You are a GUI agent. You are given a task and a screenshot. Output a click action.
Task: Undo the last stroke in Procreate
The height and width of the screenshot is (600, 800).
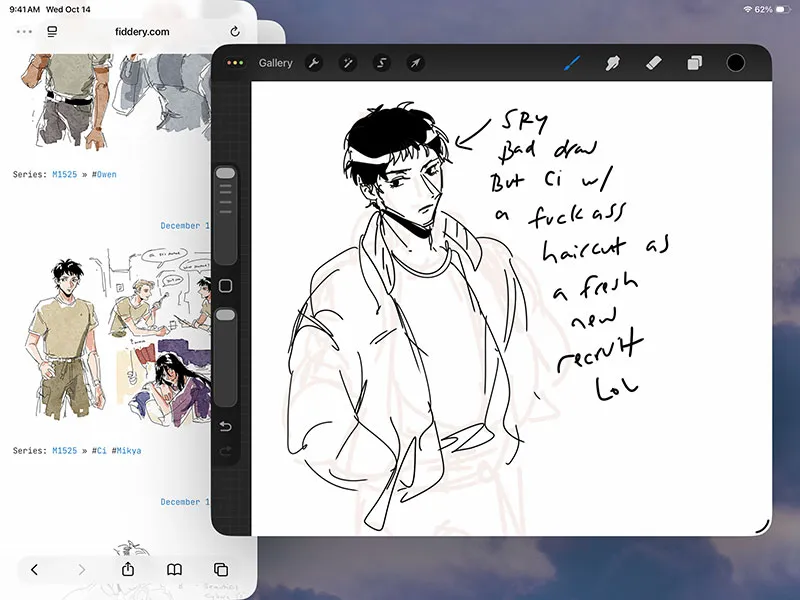226,427
